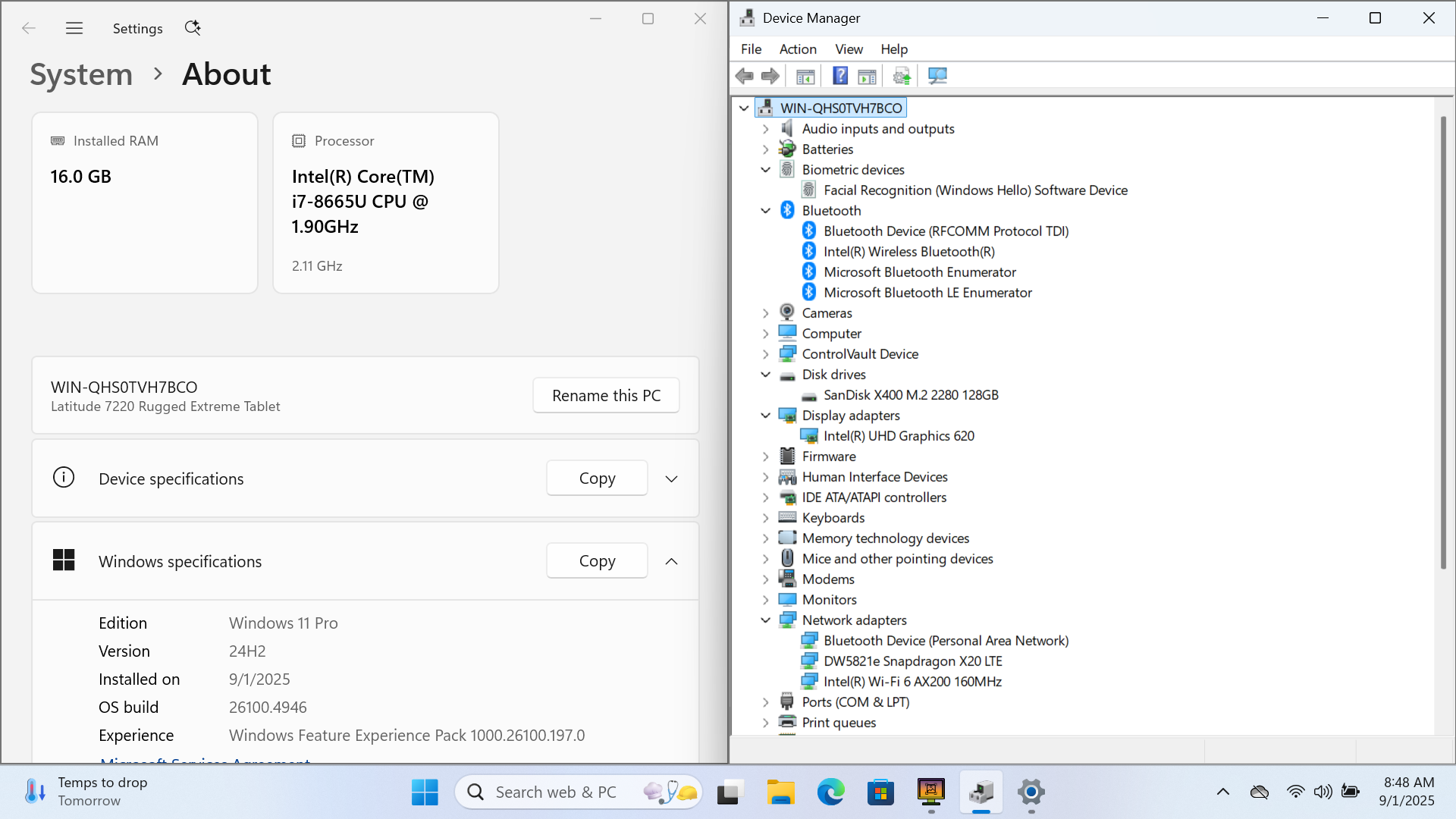
Task: Open the Settings navigation hamburger menu
Action: 74,28
